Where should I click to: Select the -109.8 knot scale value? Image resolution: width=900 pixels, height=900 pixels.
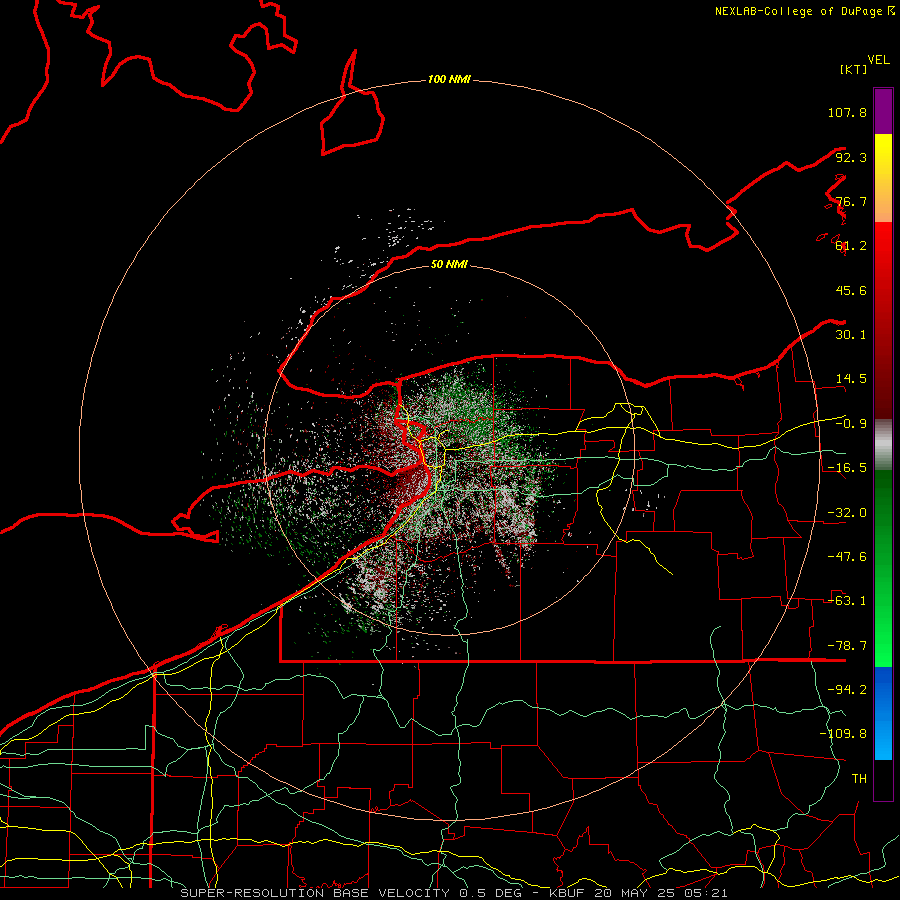tap(843, 734)
